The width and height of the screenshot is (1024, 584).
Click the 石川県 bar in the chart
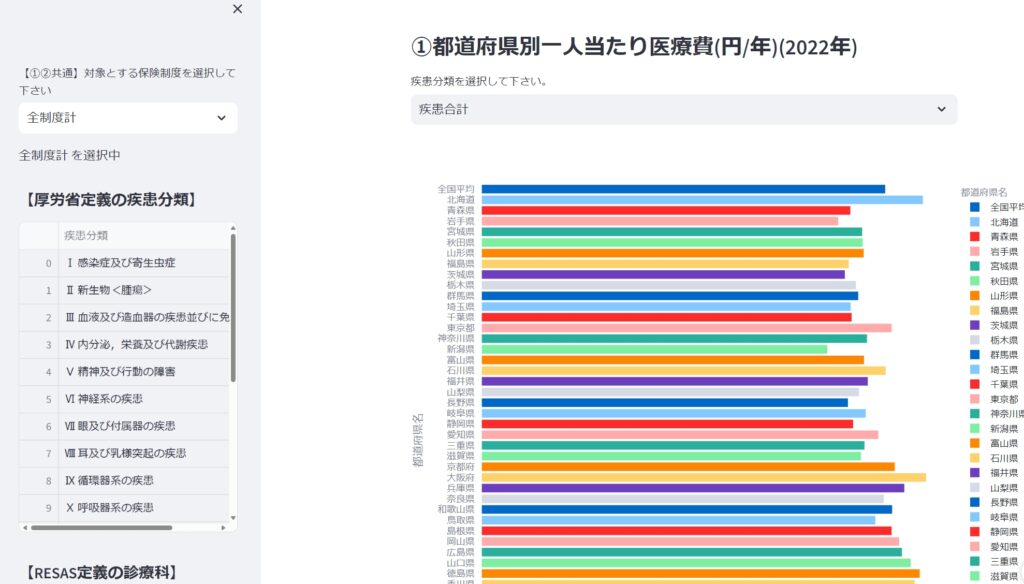click(x=684, y=371)
